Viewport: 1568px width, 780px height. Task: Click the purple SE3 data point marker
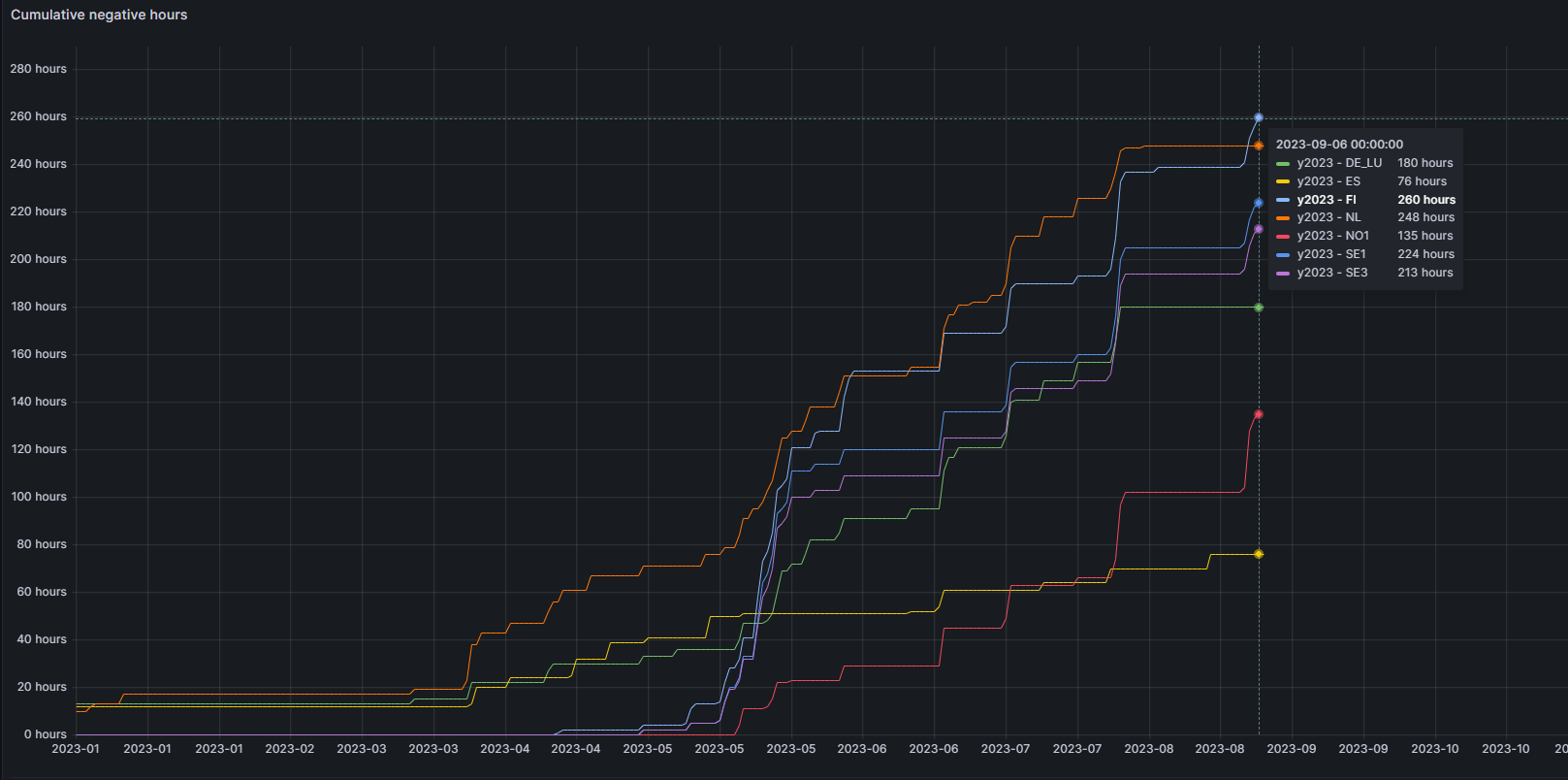click(x=1259, y=229)
